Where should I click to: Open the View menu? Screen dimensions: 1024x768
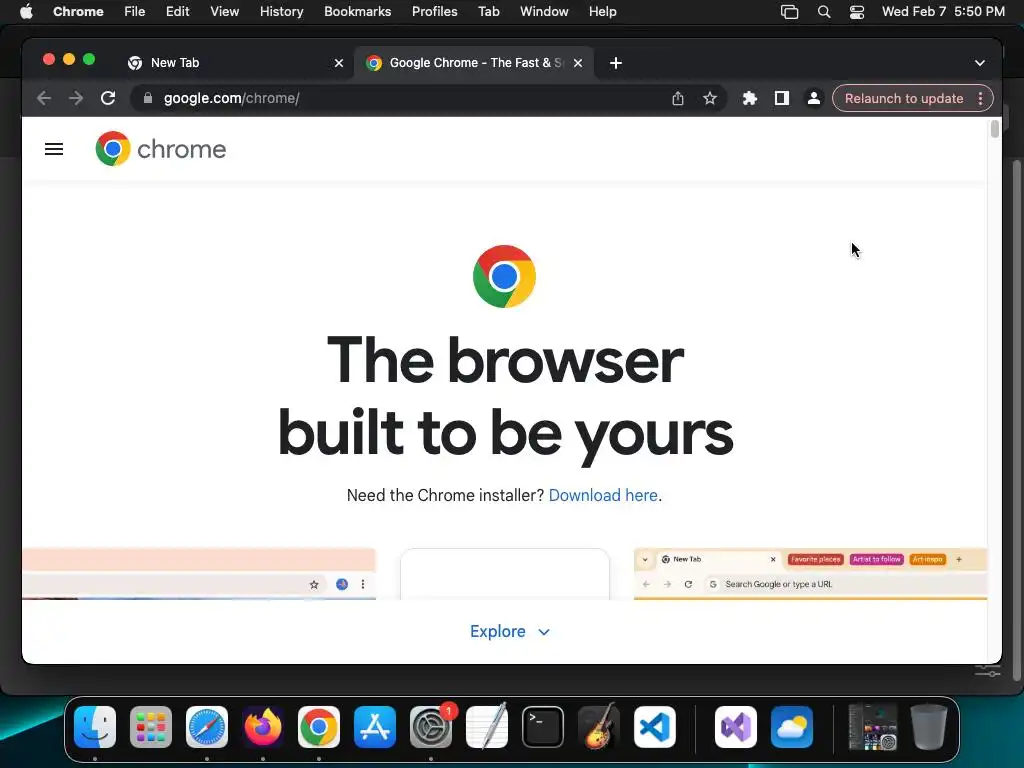coord(225,11)
